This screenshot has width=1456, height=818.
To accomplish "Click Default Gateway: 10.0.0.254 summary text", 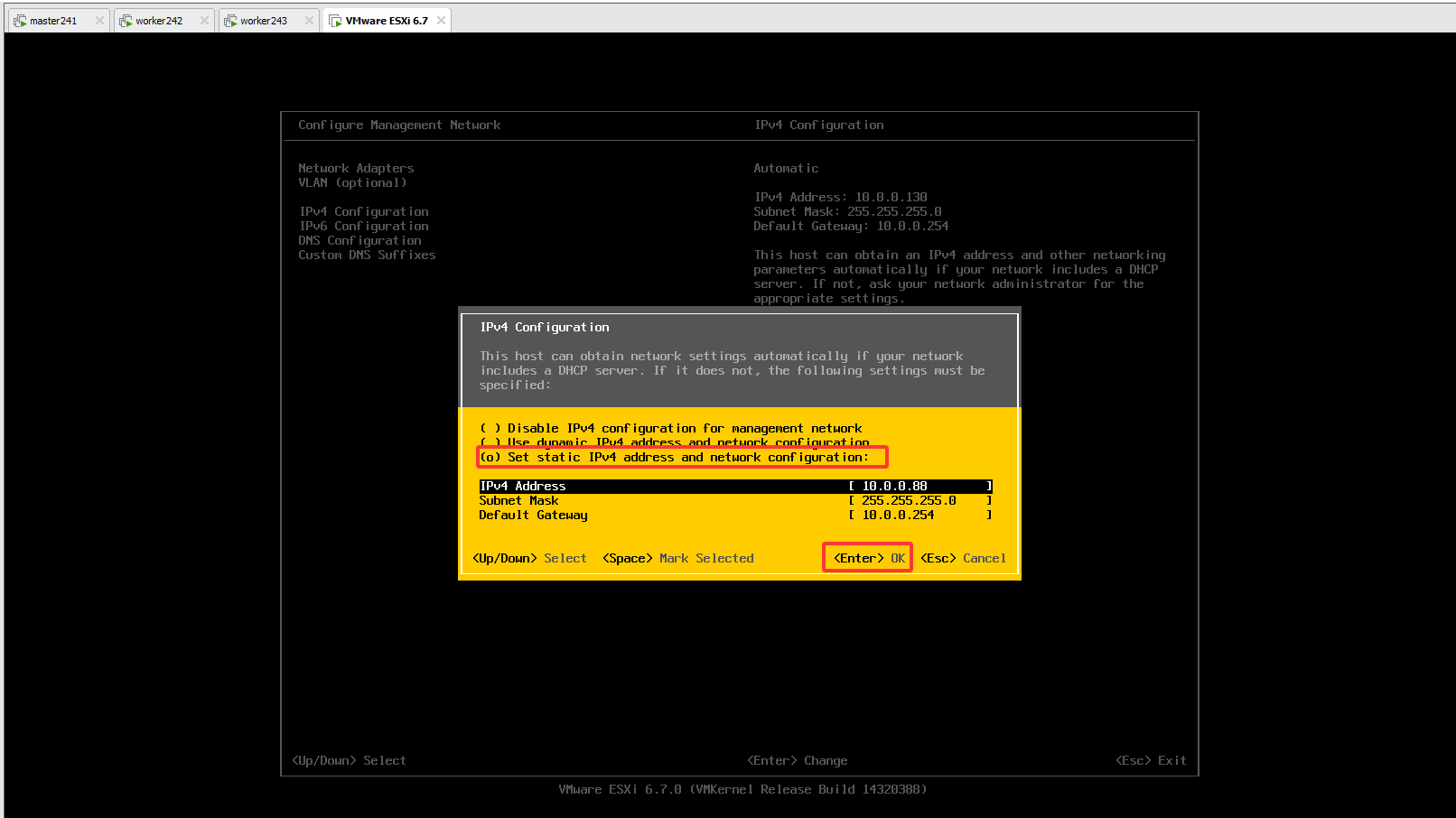I will (x=851, y=226).
